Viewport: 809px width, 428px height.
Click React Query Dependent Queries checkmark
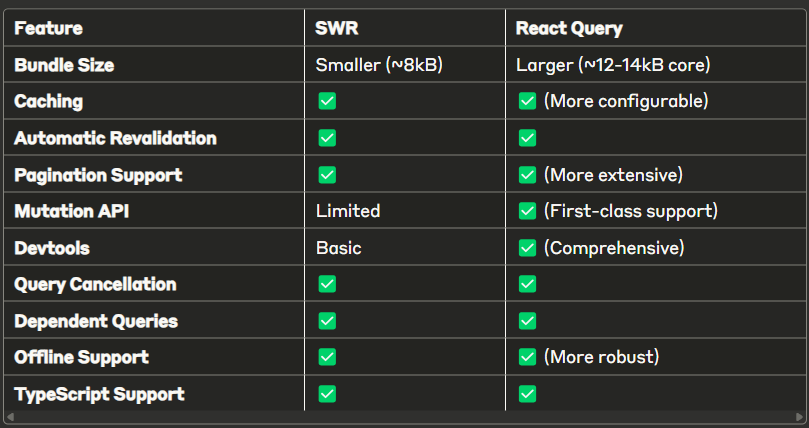[527, 321]
